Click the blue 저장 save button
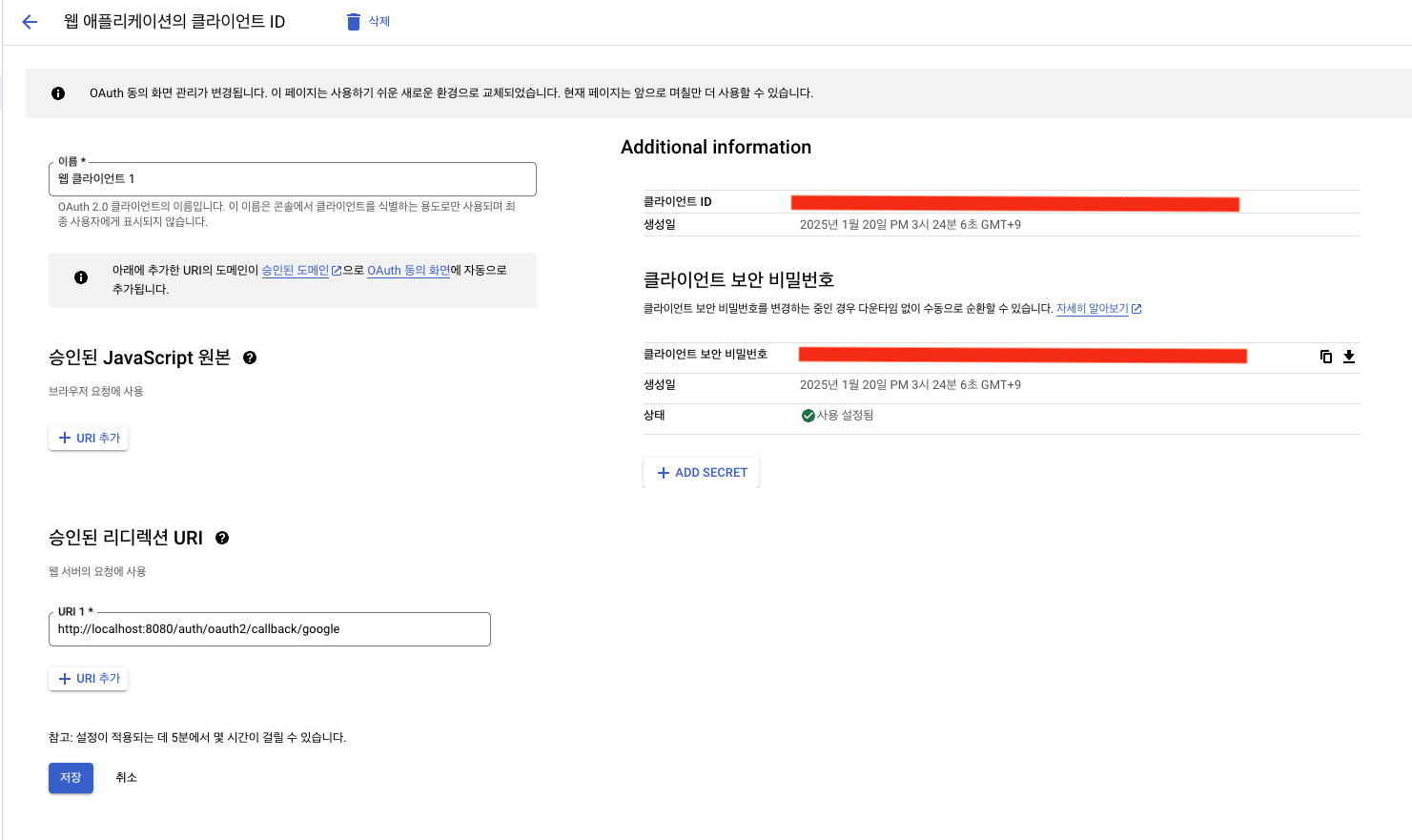Screen dimensions: 1412x840 [x=71, y=777]
